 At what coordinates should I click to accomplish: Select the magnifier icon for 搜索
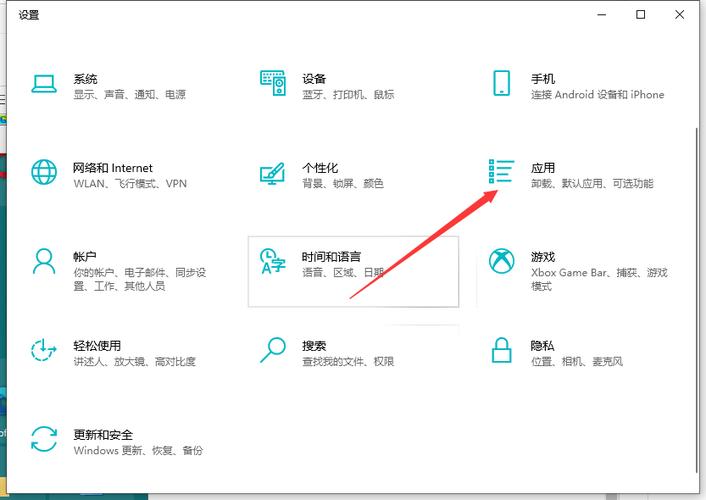point(272,350)
